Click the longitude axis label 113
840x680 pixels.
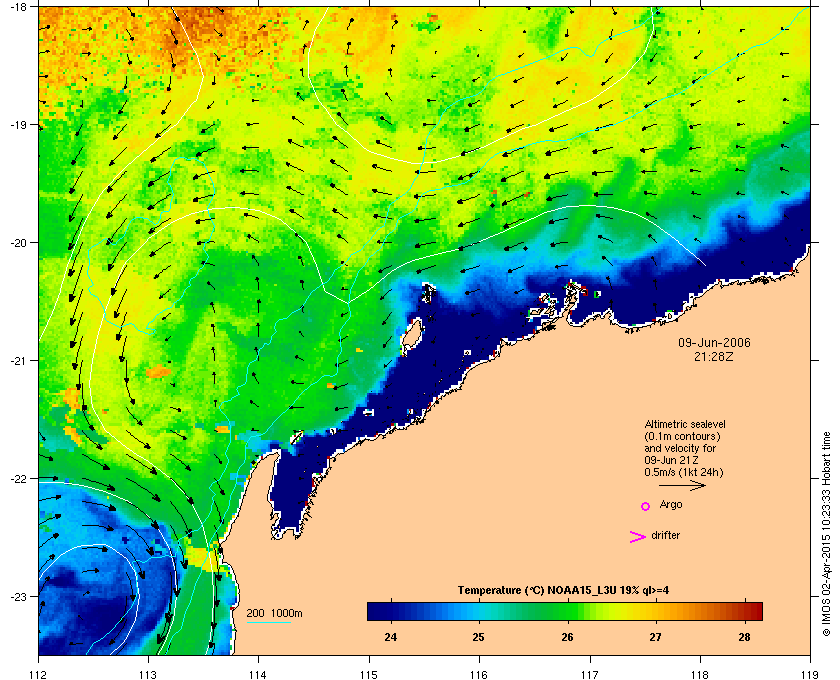coord(148,675)
